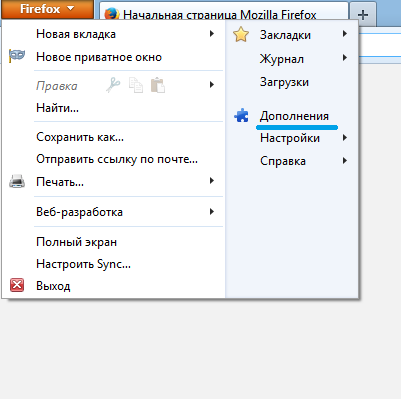The width and height of the screenshot is (401, 399).
Task: Click the Copy pages icon
Action: (136, 85)
